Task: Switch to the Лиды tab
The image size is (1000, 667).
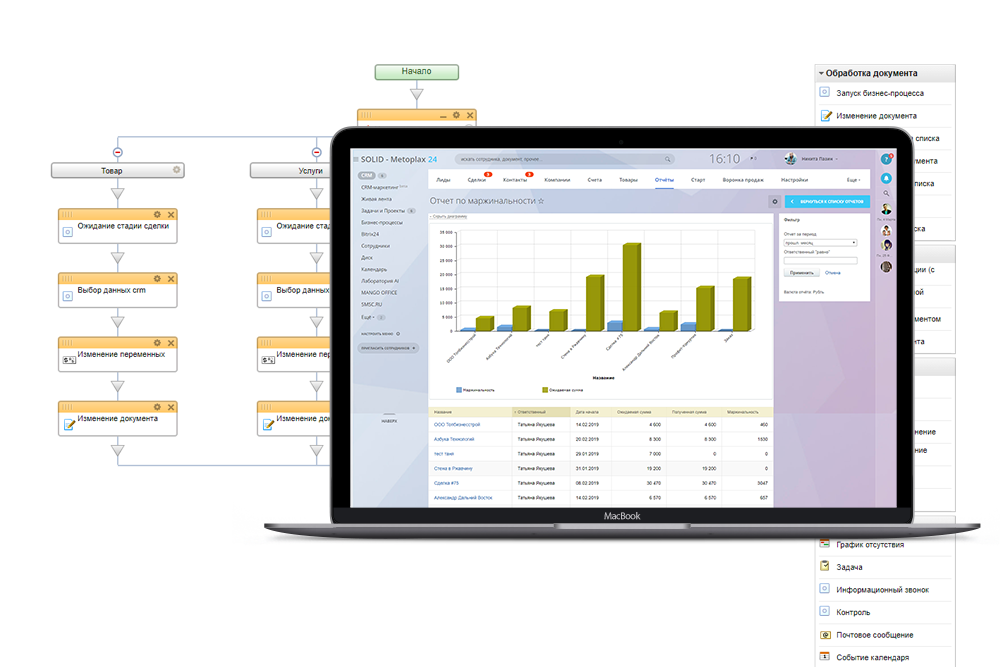Action: (x=443, y=180)
